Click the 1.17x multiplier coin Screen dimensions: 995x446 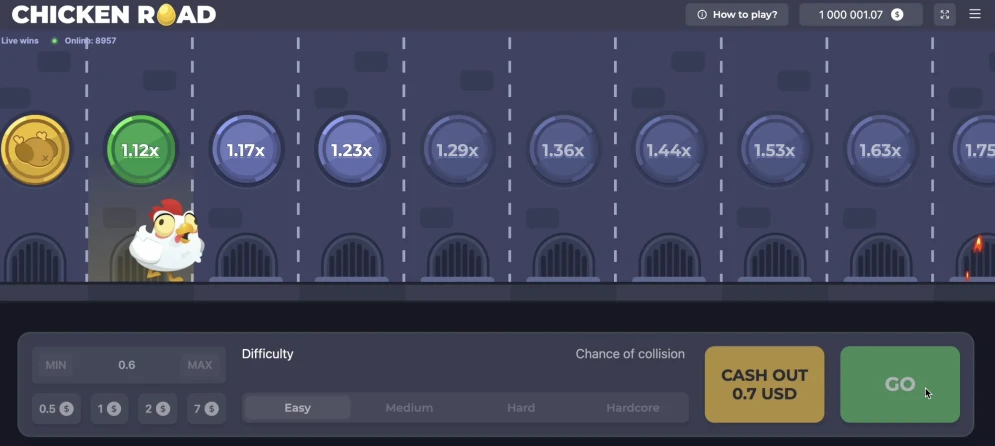pos(246,150)
